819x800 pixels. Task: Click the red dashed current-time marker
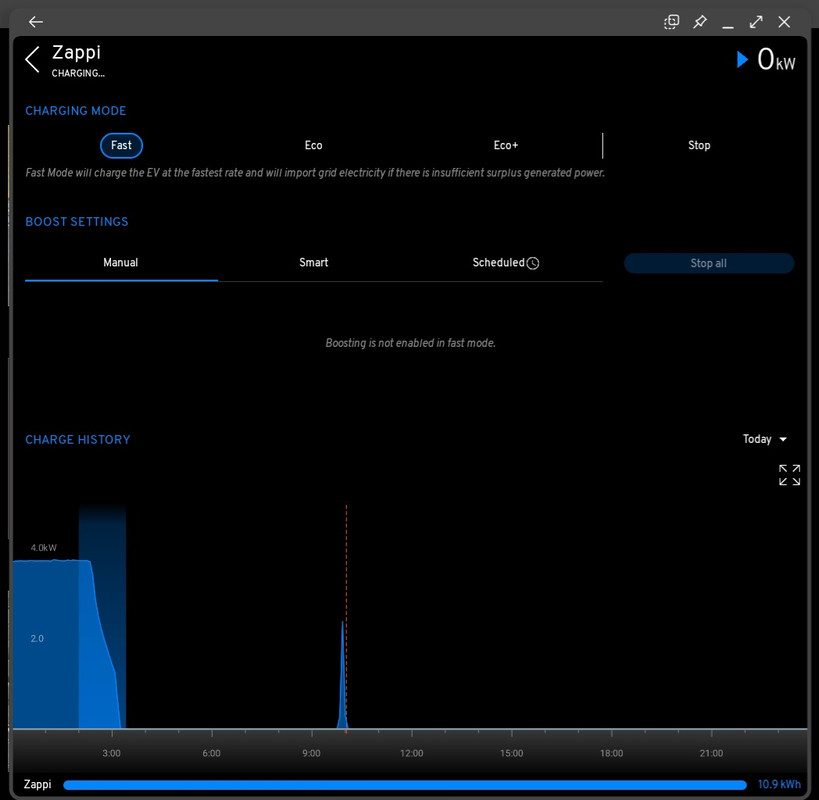[346, 616]
